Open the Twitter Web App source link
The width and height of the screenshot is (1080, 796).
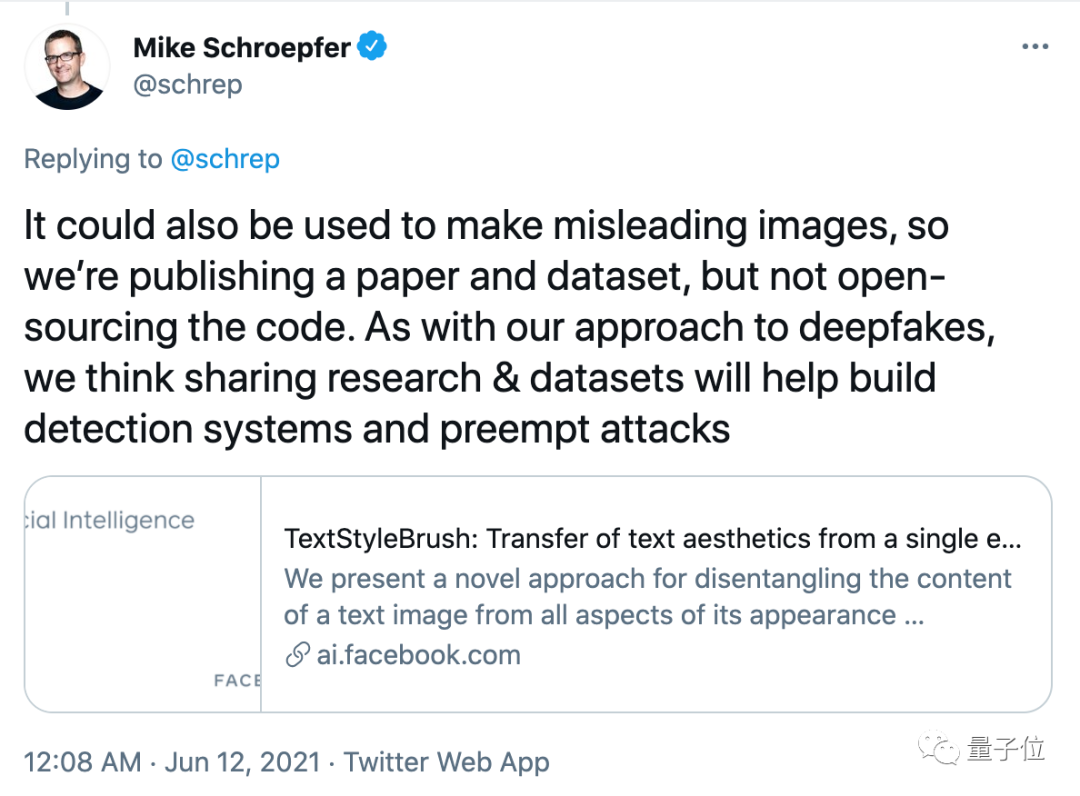(446, 762)
